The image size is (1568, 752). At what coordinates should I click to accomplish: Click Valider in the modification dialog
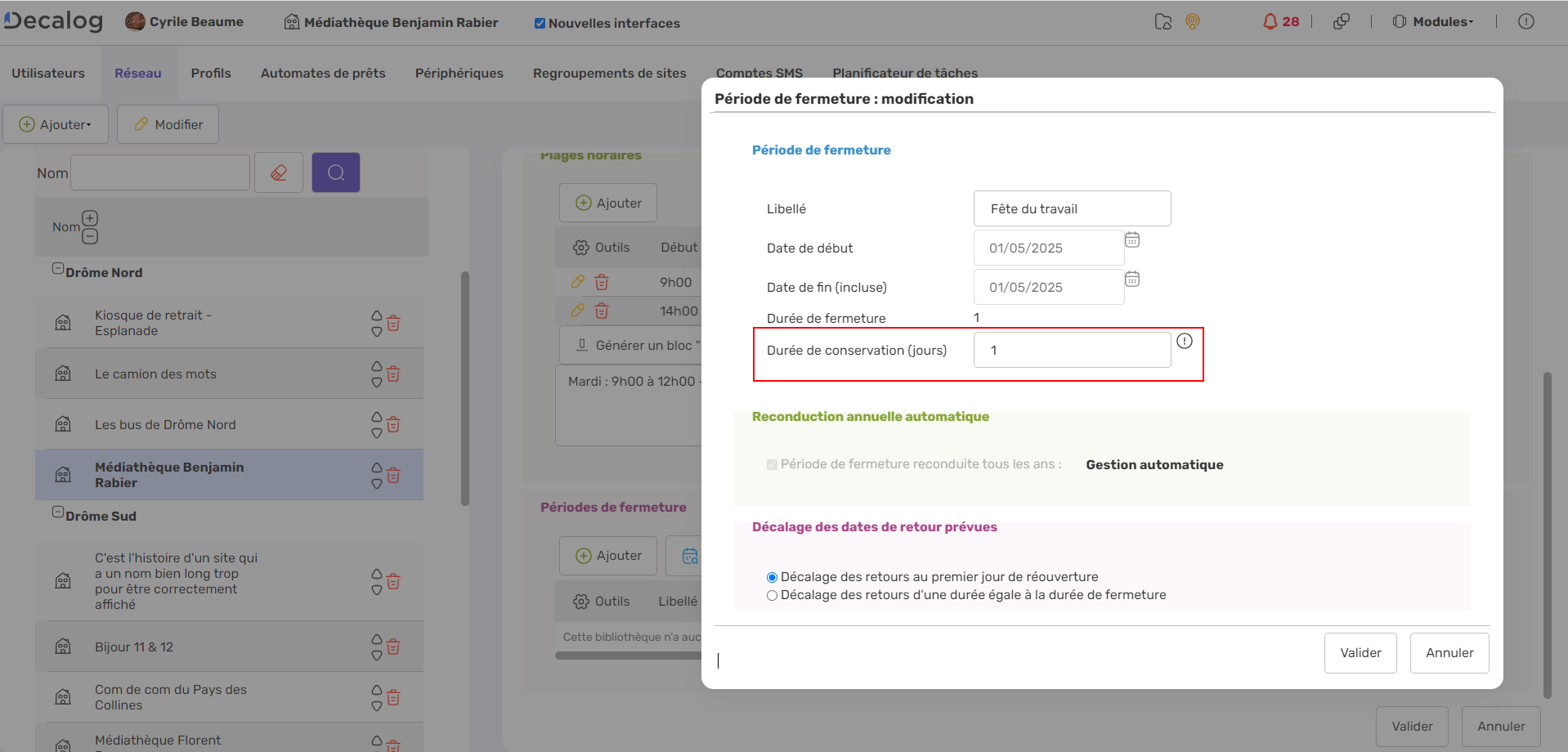tap(1360, 653)
